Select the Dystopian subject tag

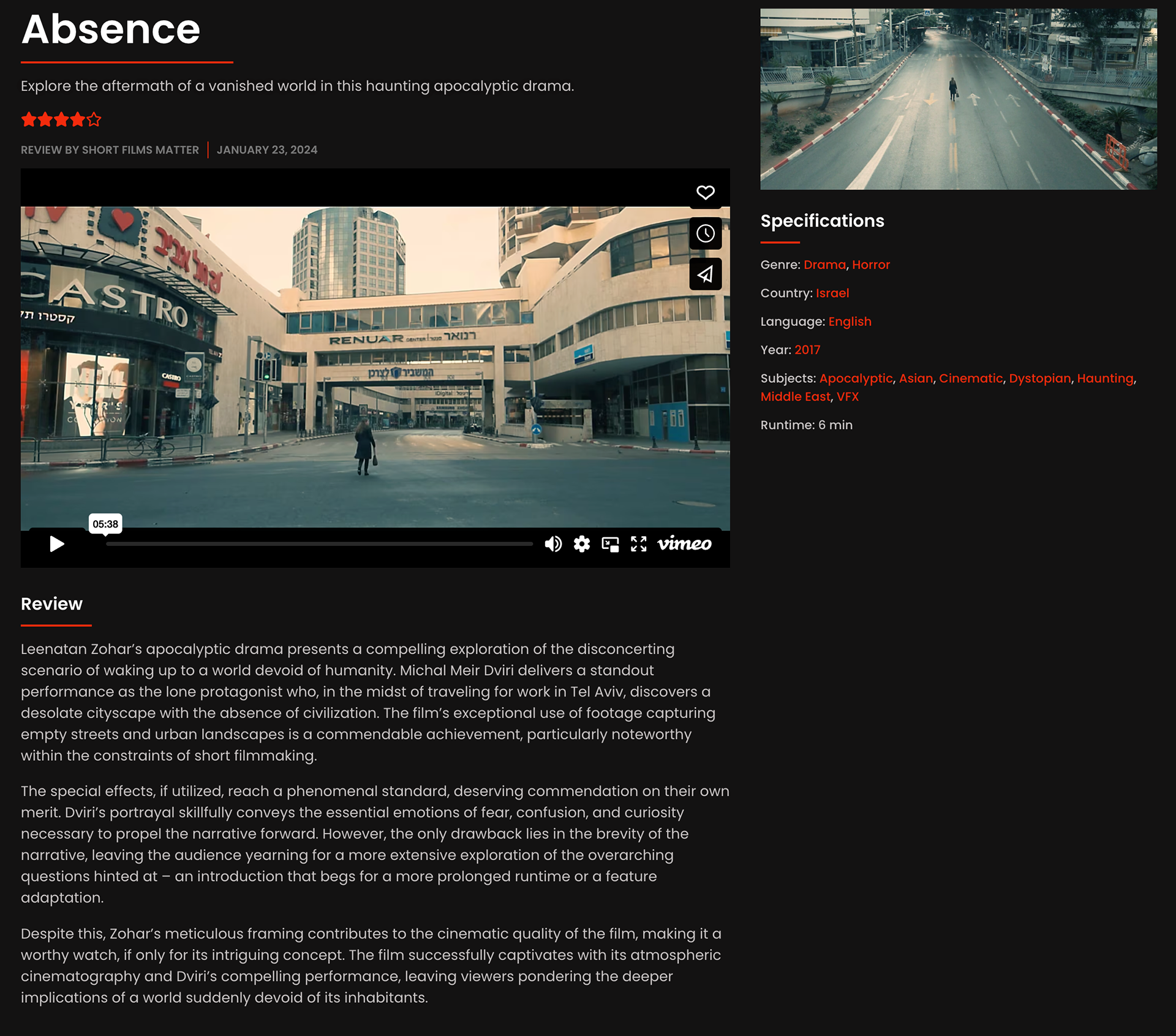tap(1039, 378)
